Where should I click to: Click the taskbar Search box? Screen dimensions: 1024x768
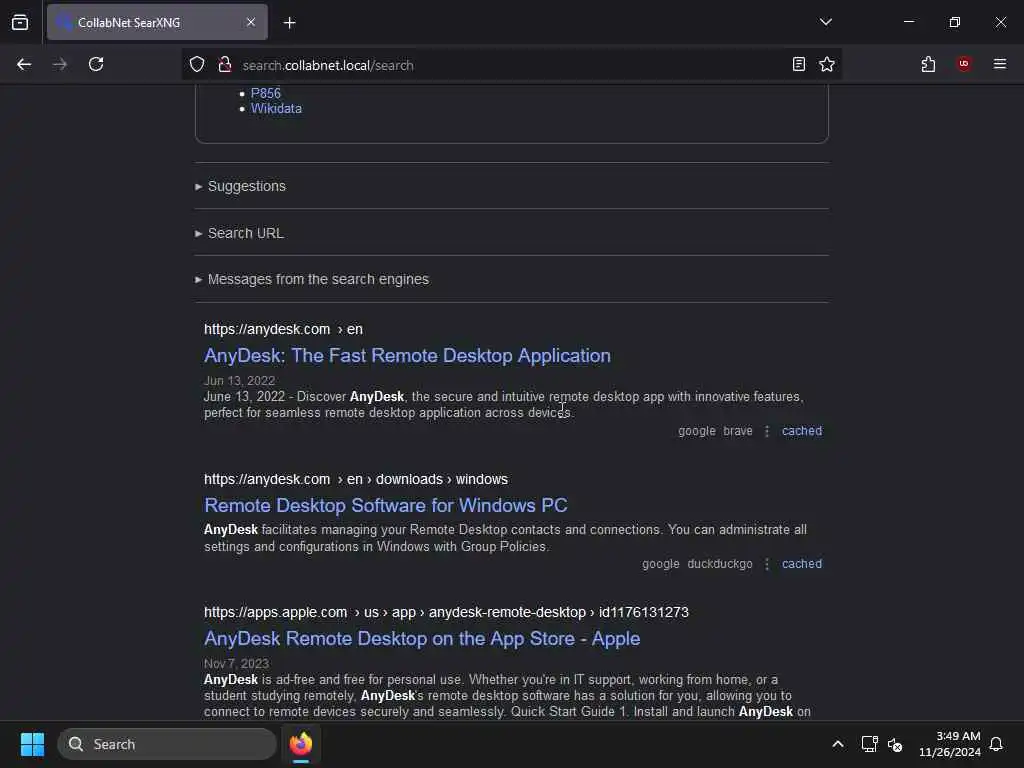167,744
